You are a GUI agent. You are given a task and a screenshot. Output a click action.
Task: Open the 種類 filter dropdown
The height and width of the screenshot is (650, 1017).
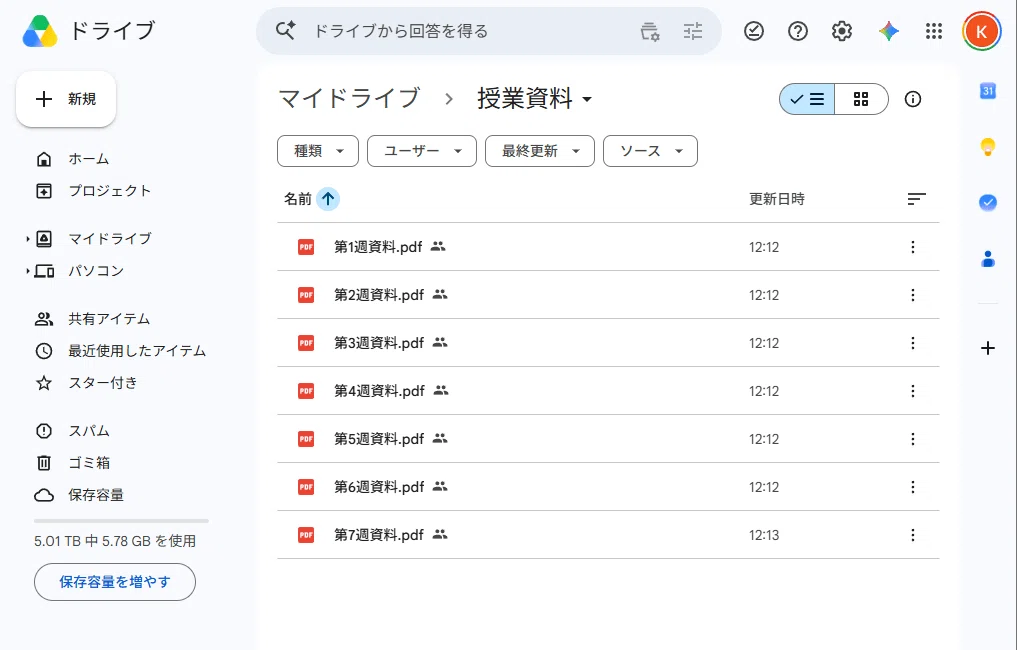[318, 151]
